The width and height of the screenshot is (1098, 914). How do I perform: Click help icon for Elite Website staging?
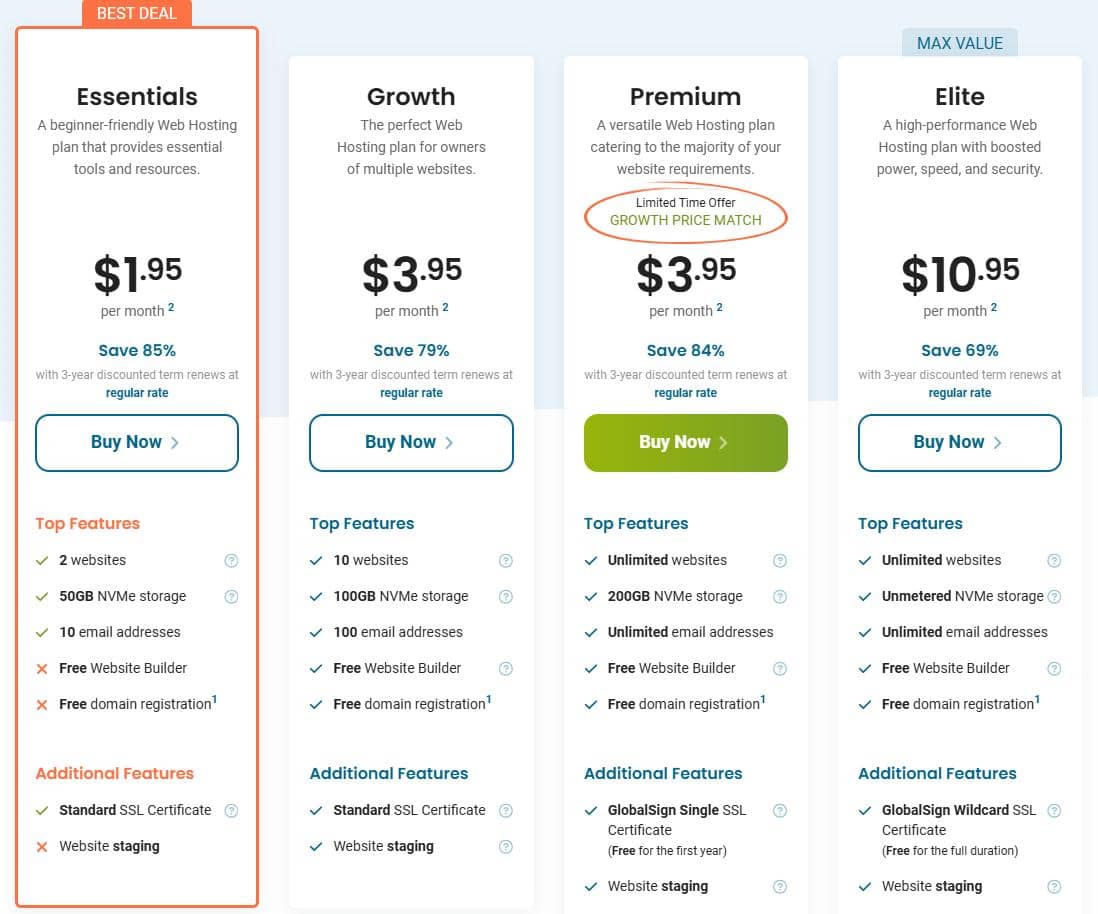(1054, 886)
